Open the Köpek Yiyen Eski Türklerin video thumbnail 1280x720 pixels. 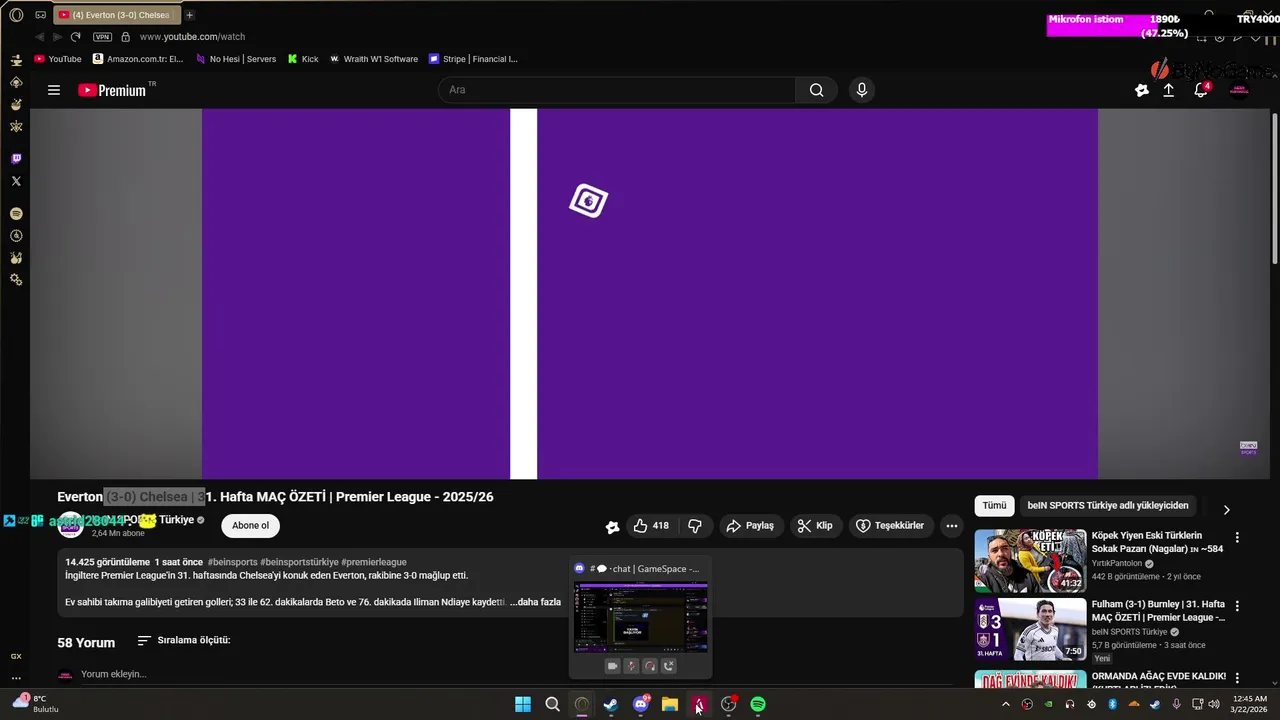[1030, 561]
